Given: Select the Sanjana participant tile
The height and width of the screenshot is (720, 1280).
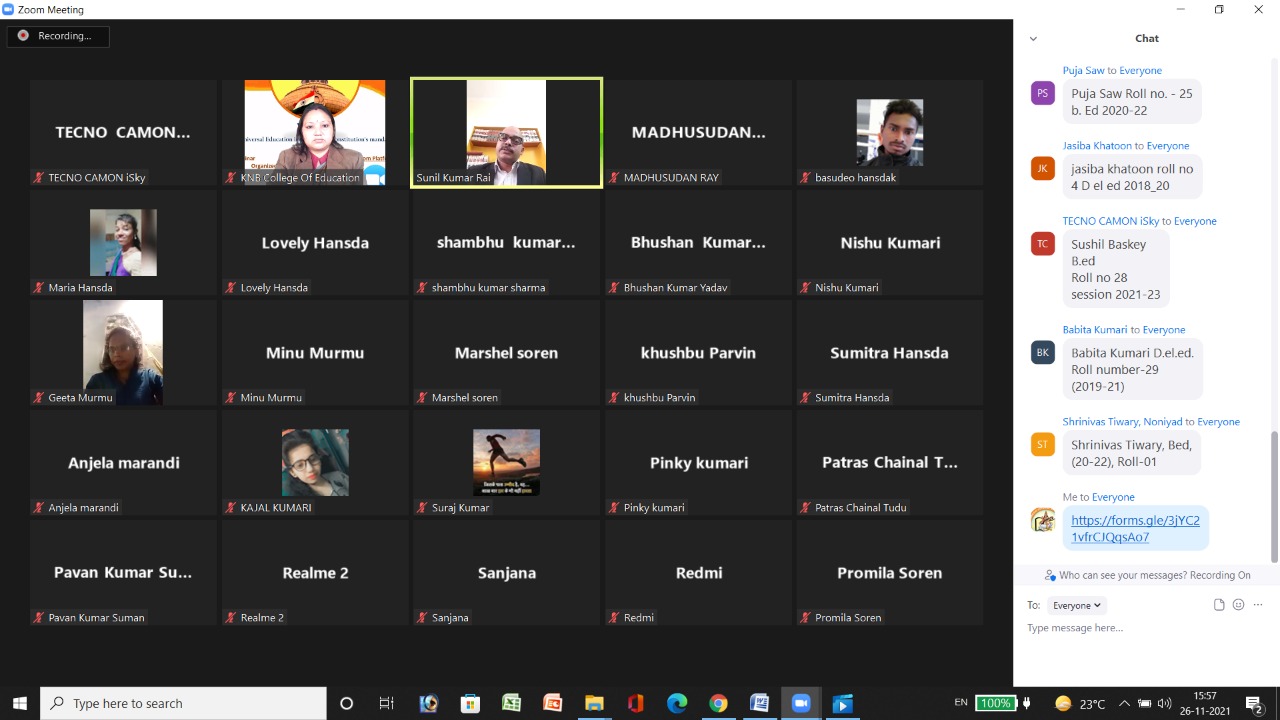Looking at the screenshot, I should tap(506, 572).
